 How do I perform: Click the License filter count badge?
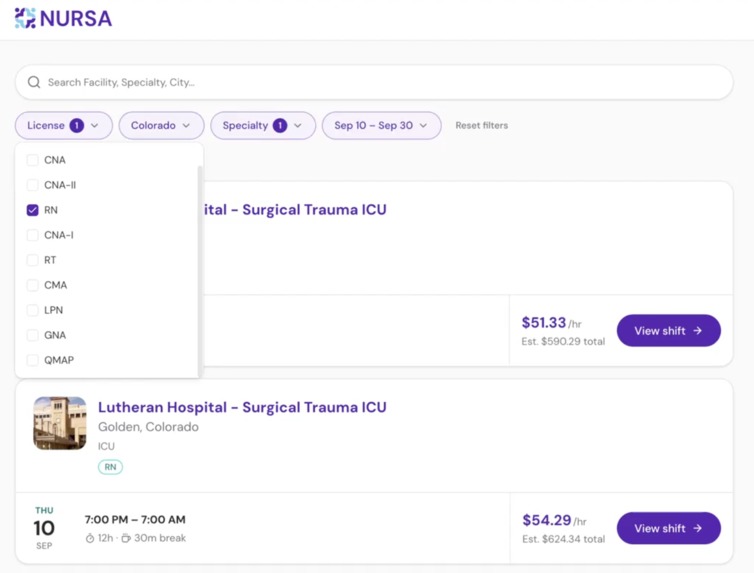click(x=76, y=125)
